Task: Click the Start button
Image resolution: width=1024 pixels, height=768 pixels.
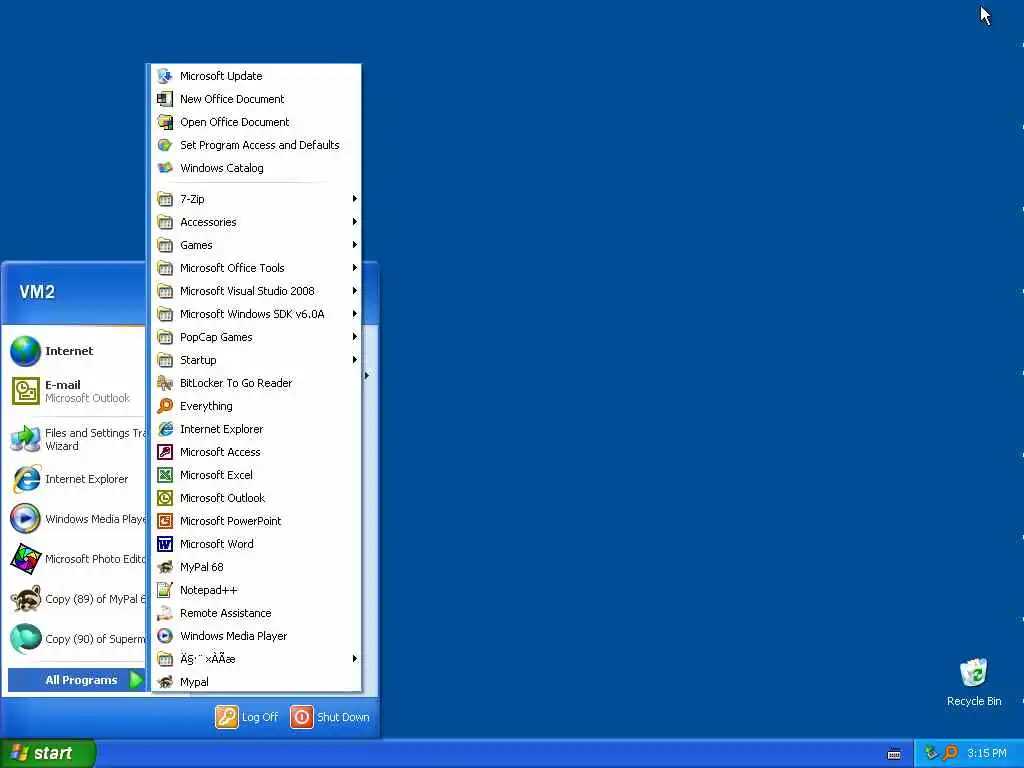Action: (48, 753)
